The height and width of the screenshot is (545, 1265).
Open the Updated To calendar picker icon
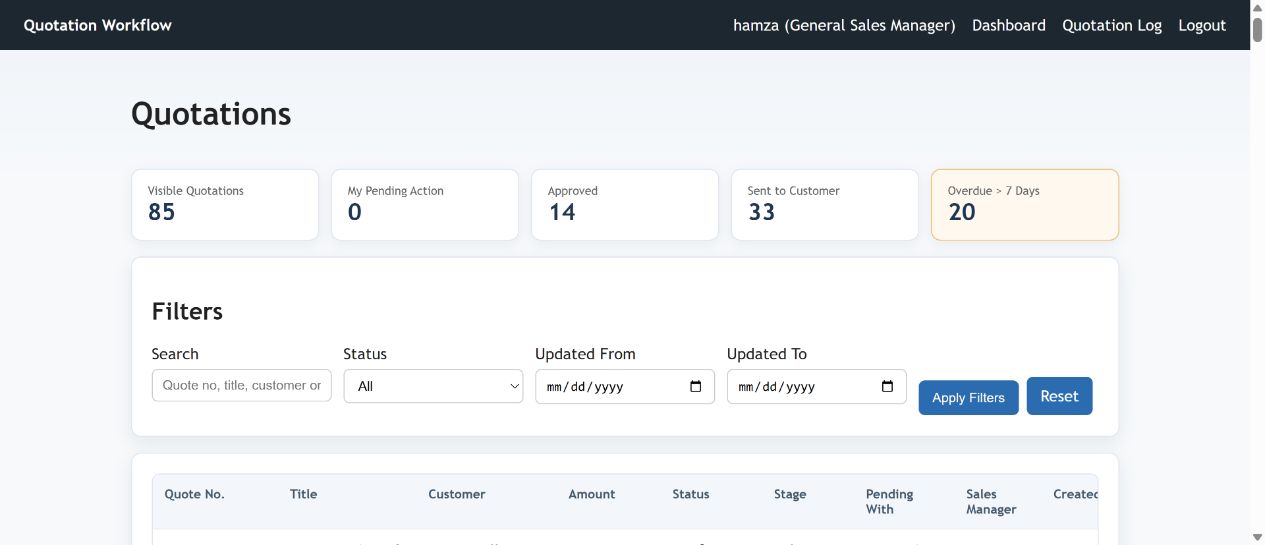click(x=887, y=387)
